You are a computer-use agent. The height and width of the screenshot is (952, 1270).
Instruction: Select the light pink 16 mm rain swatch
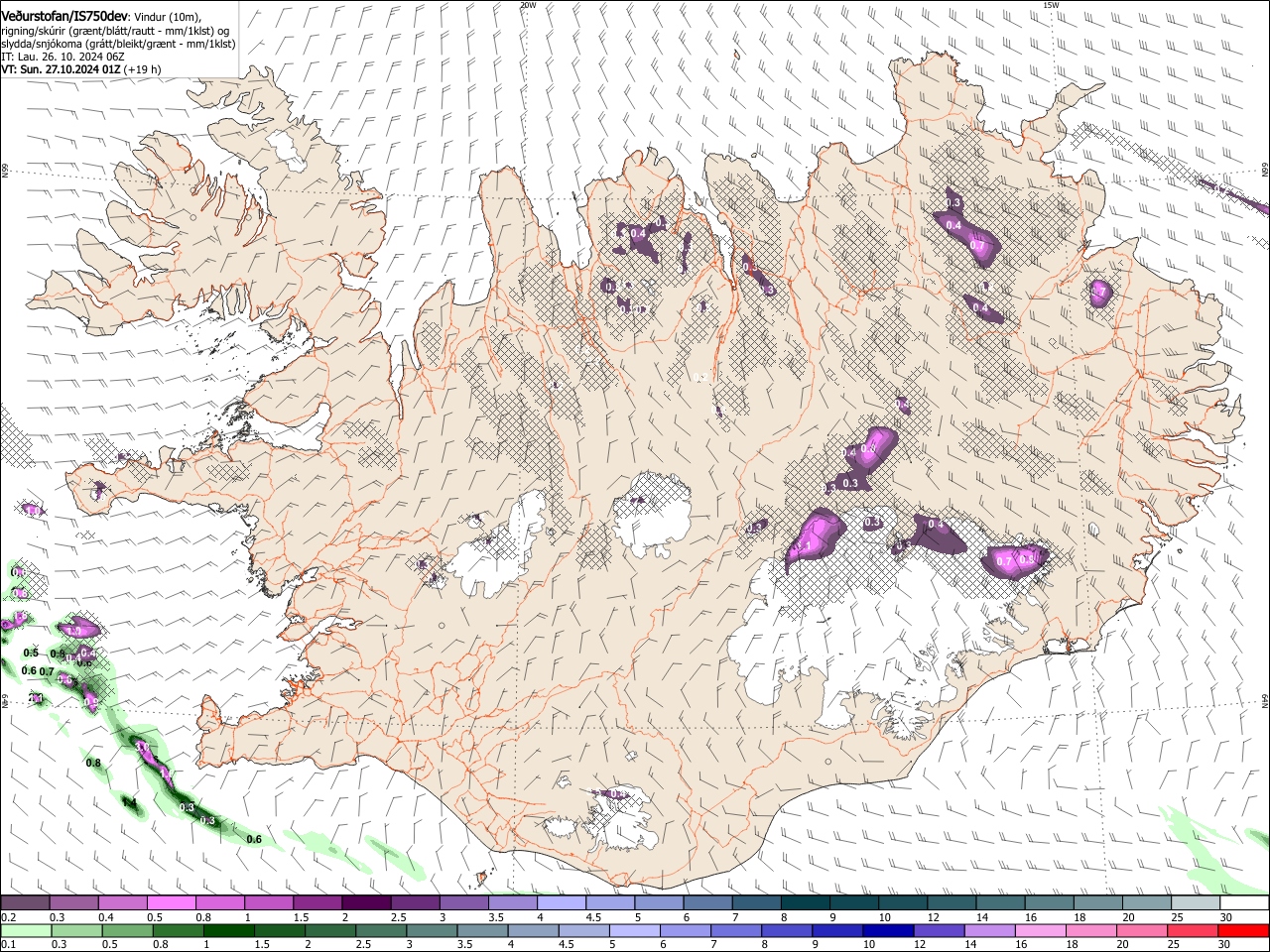(x=1040, y=930)
